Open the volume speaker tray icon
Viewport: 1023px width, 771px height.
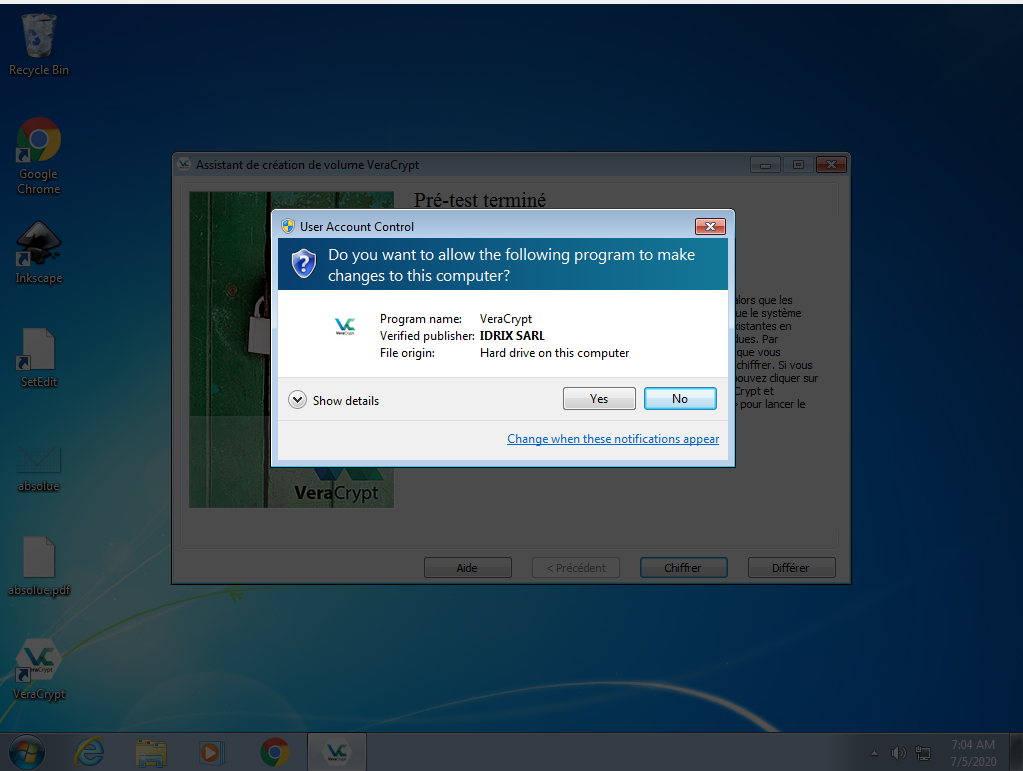(898, 753)
